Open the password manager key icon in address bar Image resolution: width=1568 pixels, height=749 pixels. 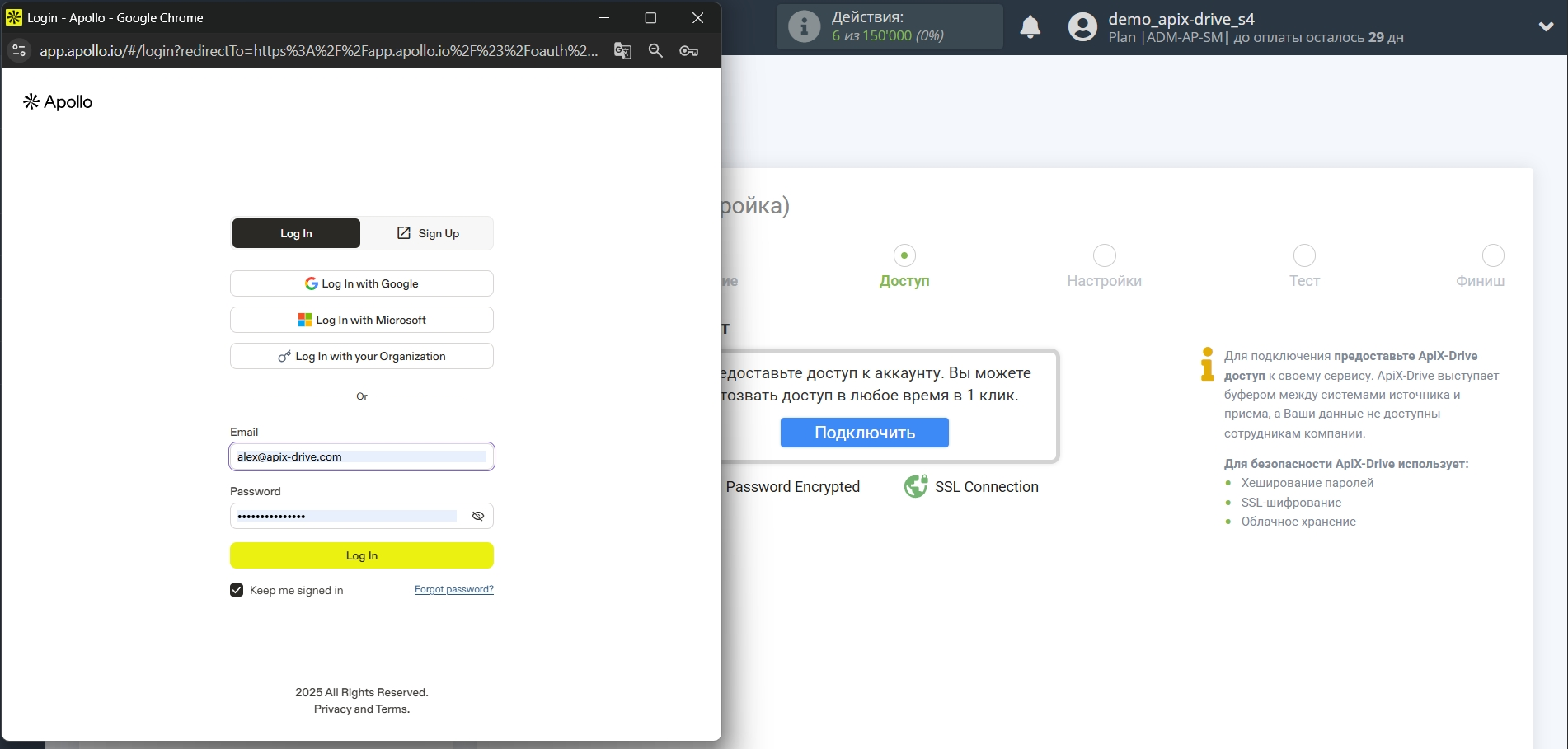point(689,50)
